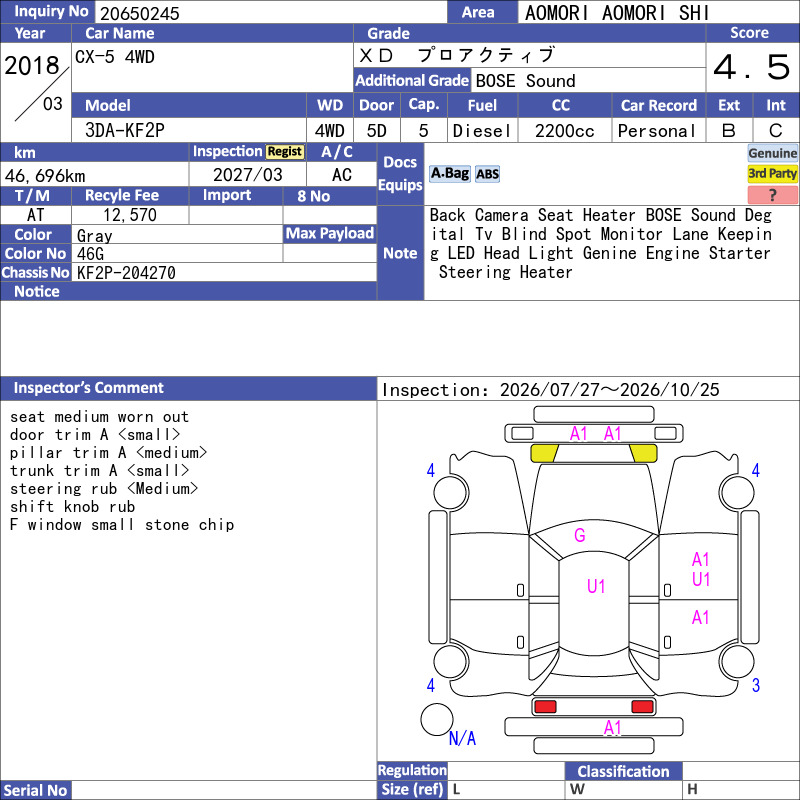Click the Classification header
This screenshot has width=800, height=800.
click(x=623, y=771)
